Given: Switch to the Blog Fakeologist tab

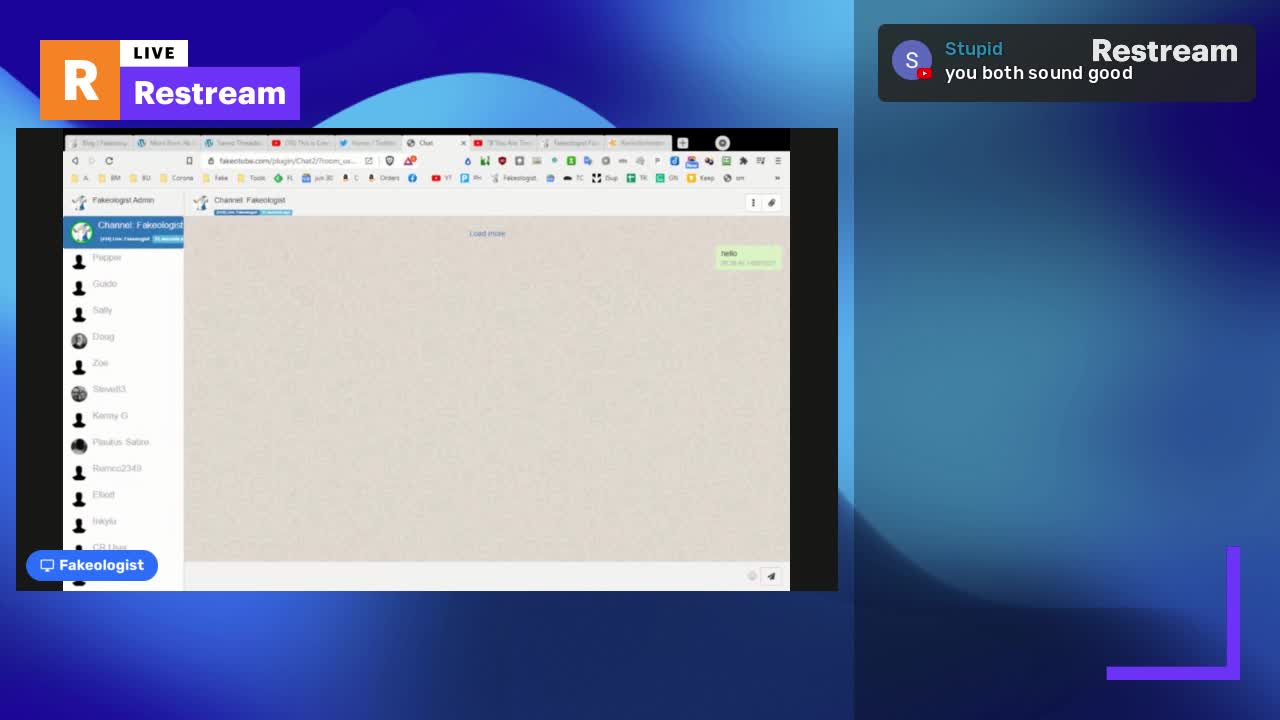Looking at the screenshot, I should (x=98, y=143).
